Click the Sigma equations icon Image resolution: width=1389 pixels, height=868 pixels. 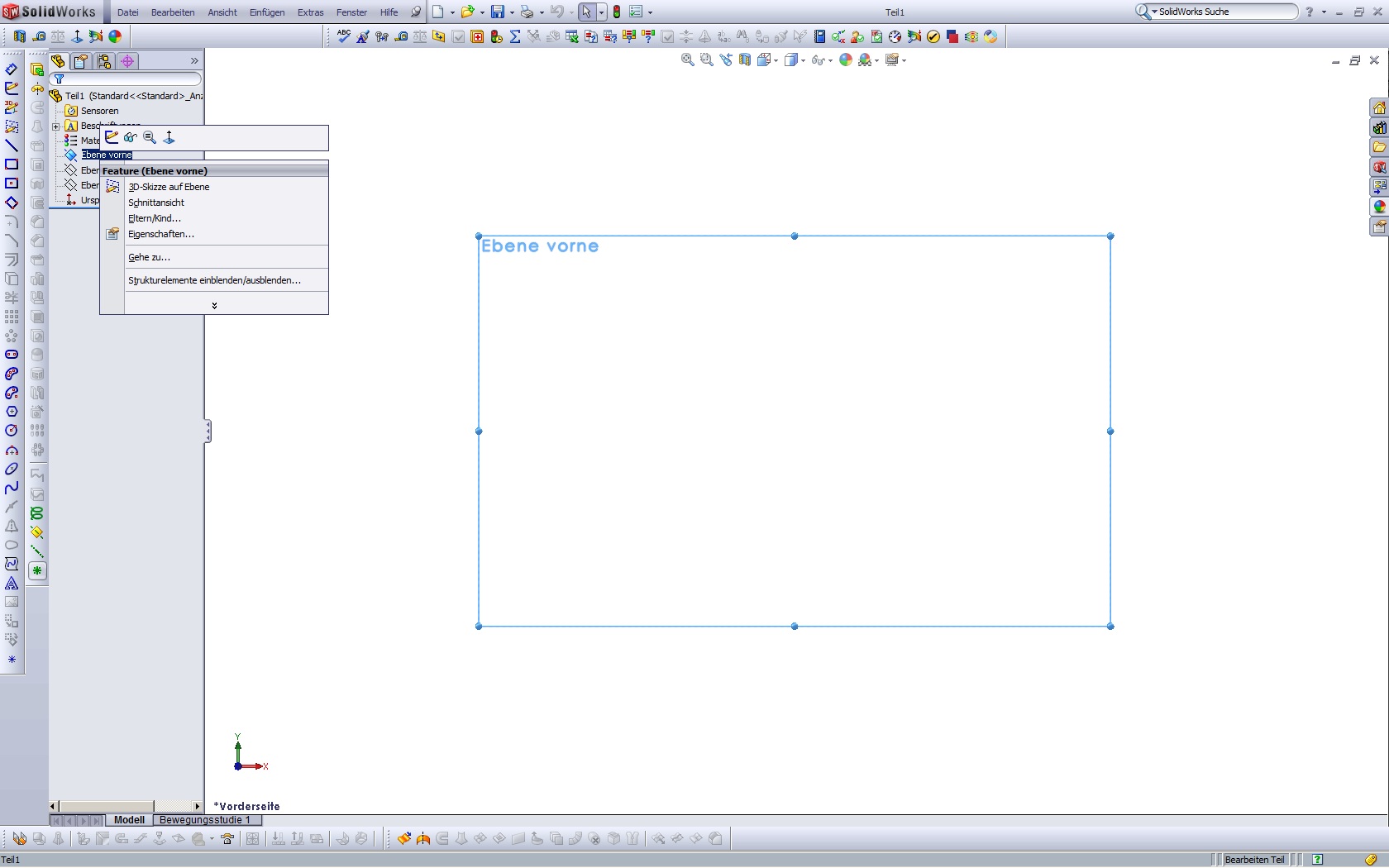point(515,36)
